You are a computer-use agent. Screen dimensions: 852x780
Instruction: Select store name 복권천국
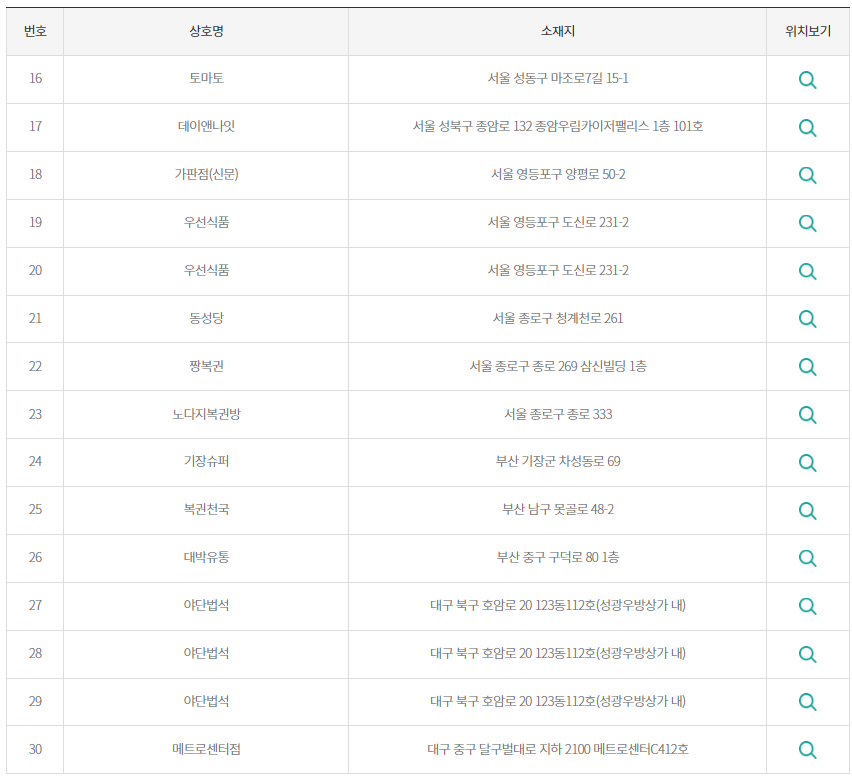coord(206,509)
